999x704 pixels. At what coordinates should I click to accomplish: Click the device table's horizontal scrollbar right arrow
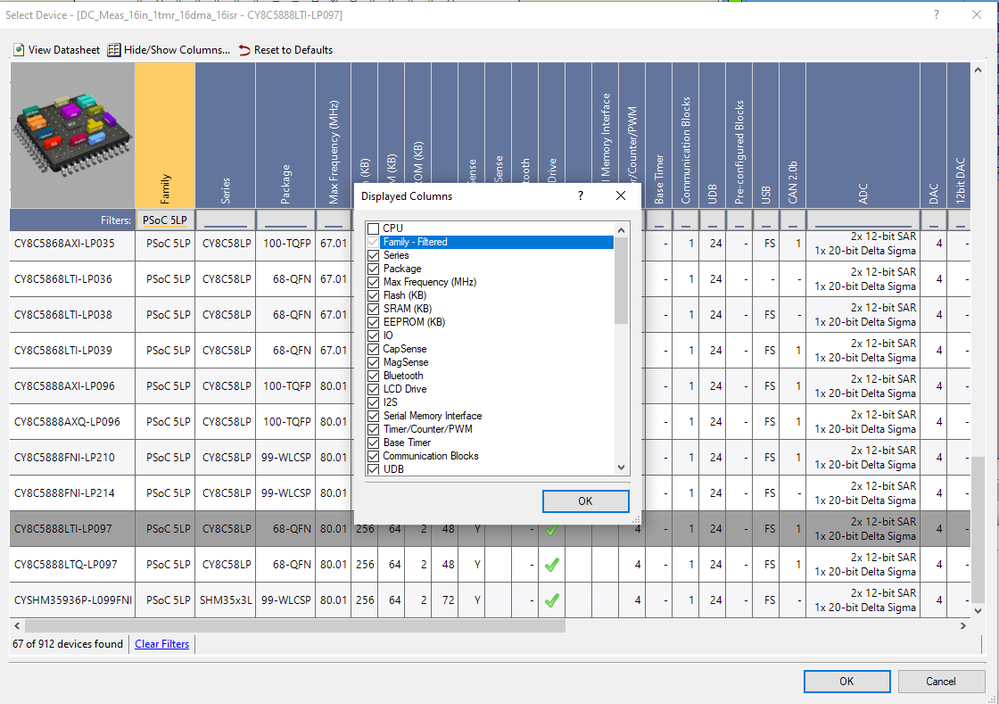click(x=963, y=626)
